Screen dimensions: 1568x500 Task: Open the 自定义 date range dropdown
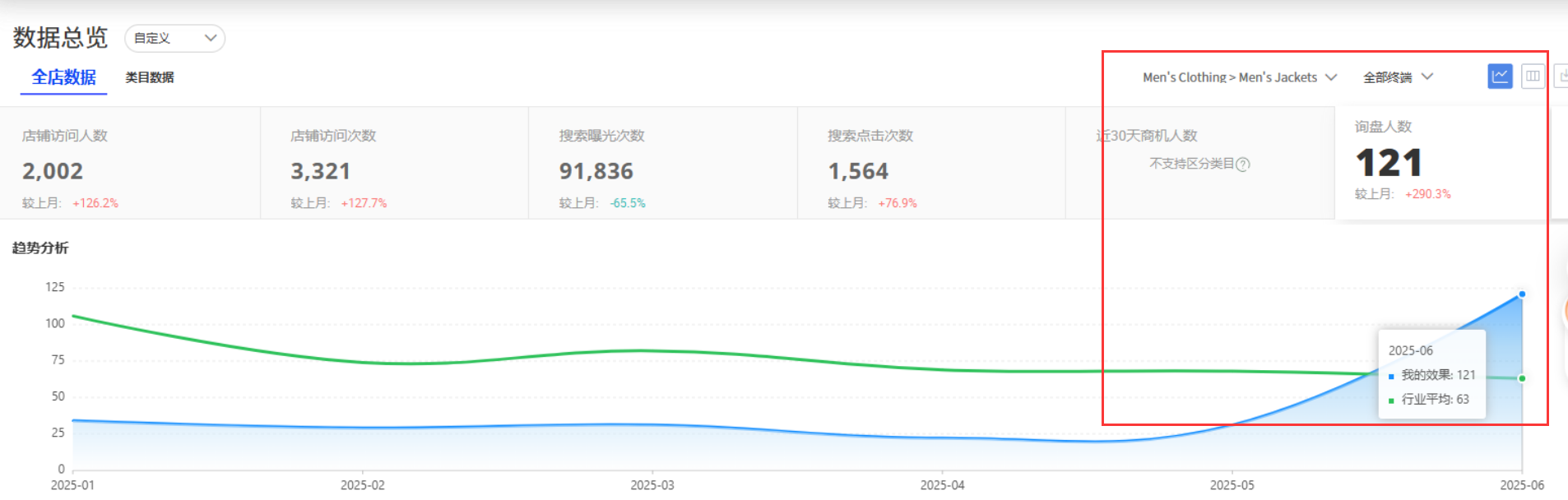(x=174, y=38)
